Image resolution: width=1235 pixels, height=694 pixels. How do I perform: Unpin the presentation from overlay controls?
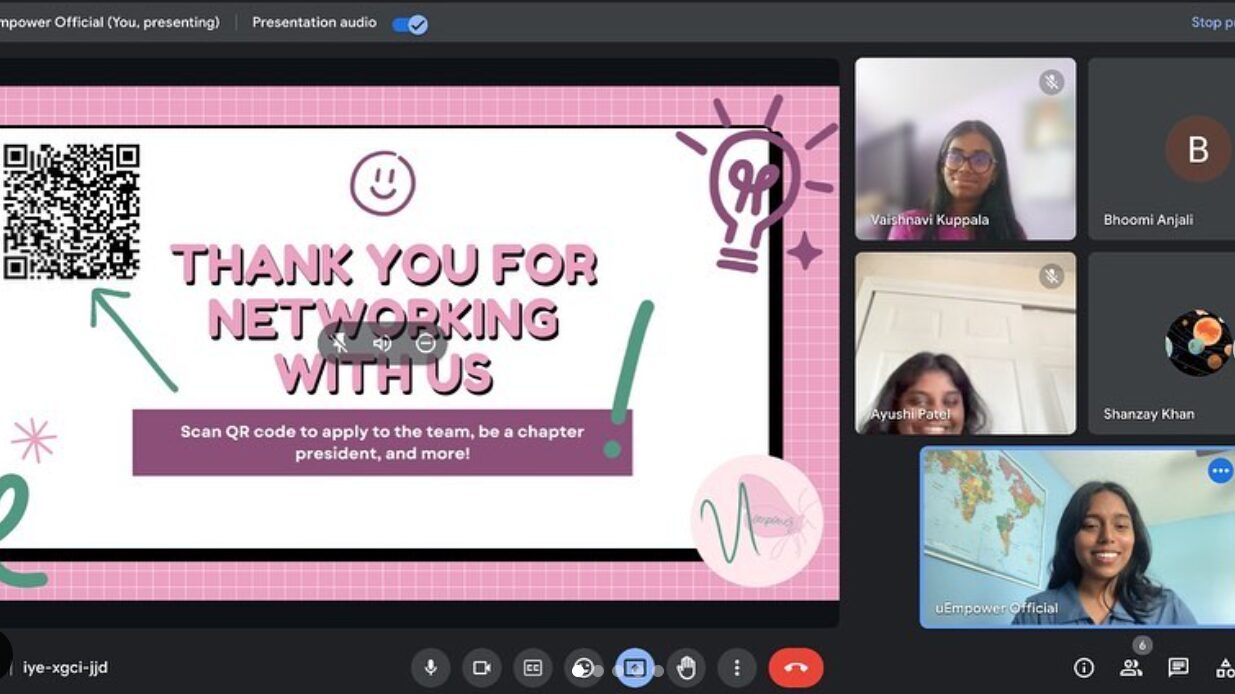click(x=340, y=344)
